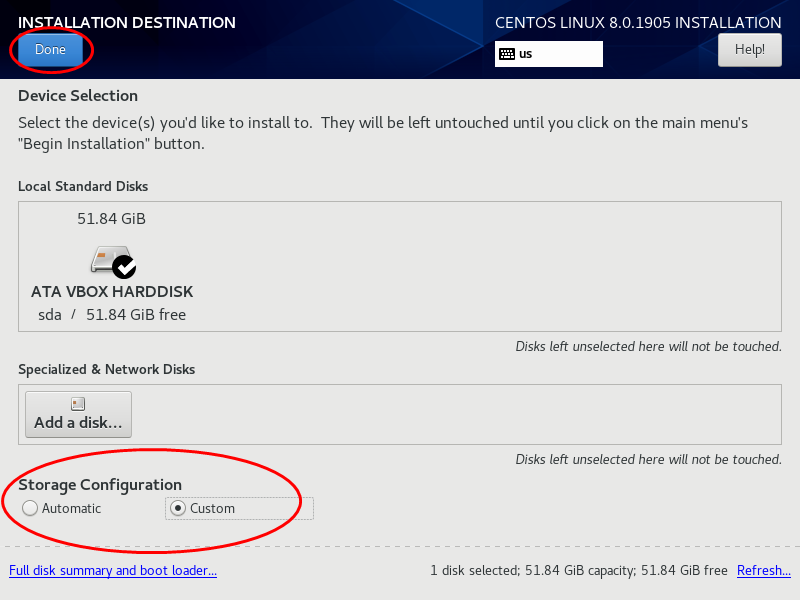
Task: Click the empty area of the Local Standard Disks box
Action: (485, 266)
